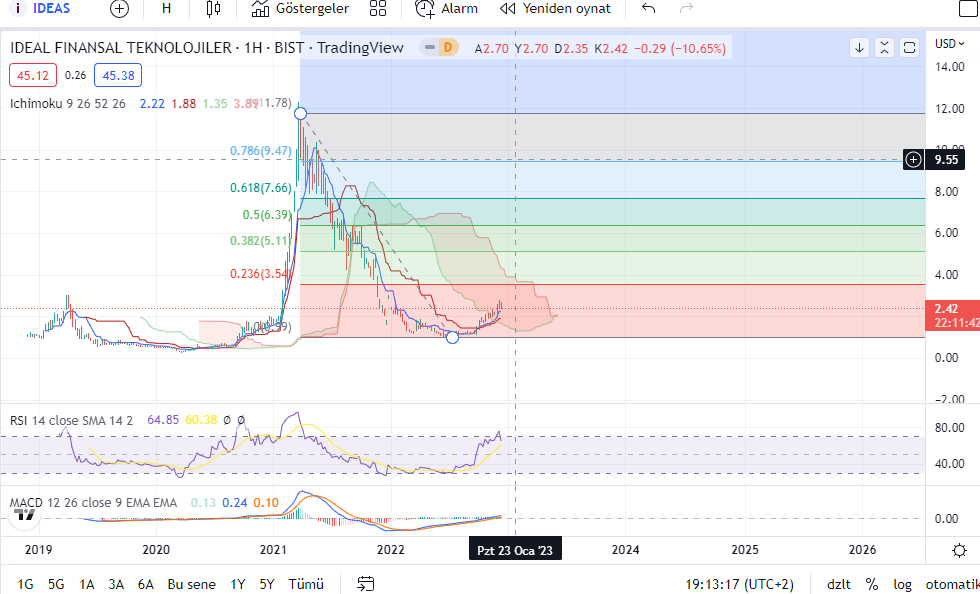Select the RSI 14 close indicator legend
The width and height of the screenshot is (980, 594).
[71, 420]
